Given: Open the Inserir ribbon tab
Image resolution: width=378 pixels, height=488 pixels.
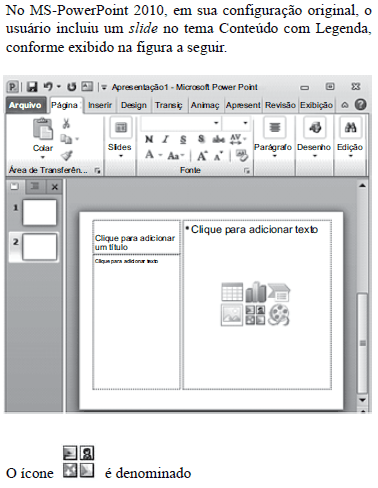Looking at the screenshot, I should pyautogui.click(x=100, y=105).
